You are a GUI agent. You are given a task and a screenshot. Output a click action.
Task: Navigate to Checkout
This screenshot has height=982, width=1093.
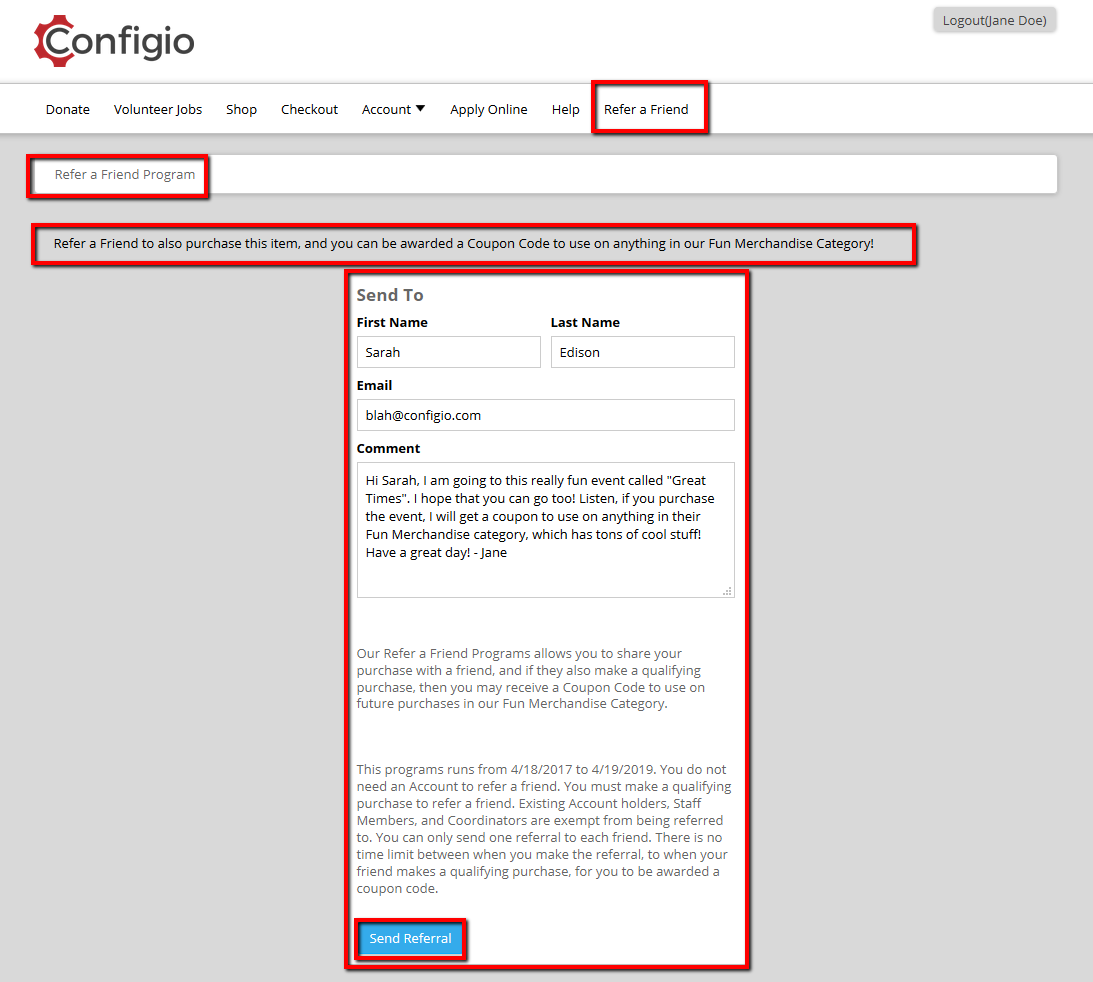(309, 109)
